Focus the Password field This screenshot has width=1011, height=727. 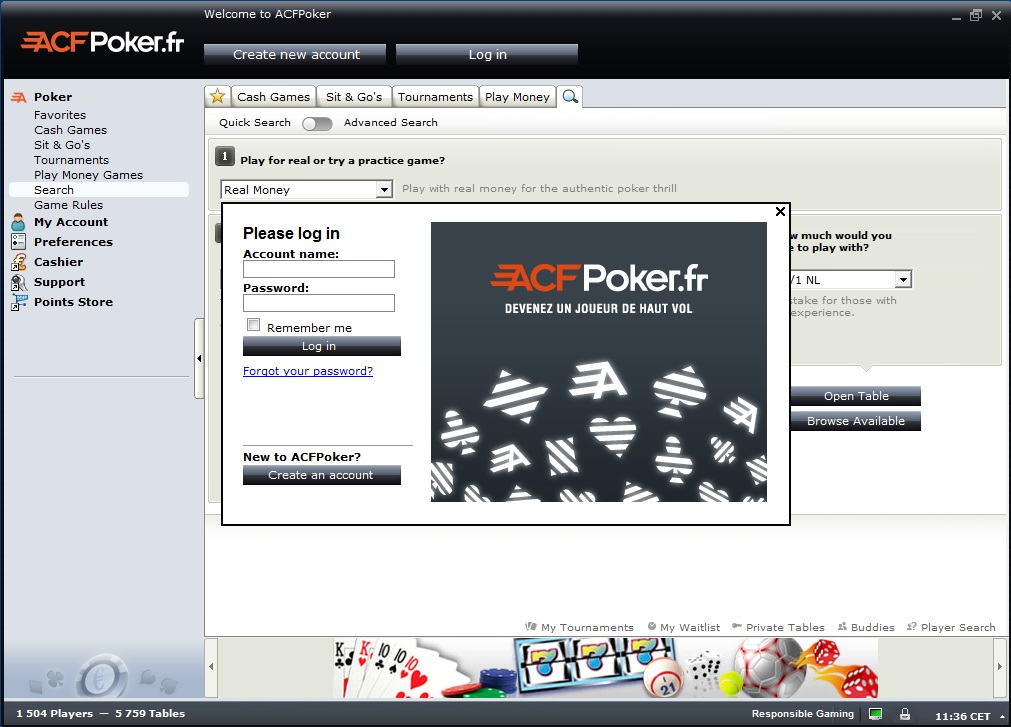click(x=319, y=303)
